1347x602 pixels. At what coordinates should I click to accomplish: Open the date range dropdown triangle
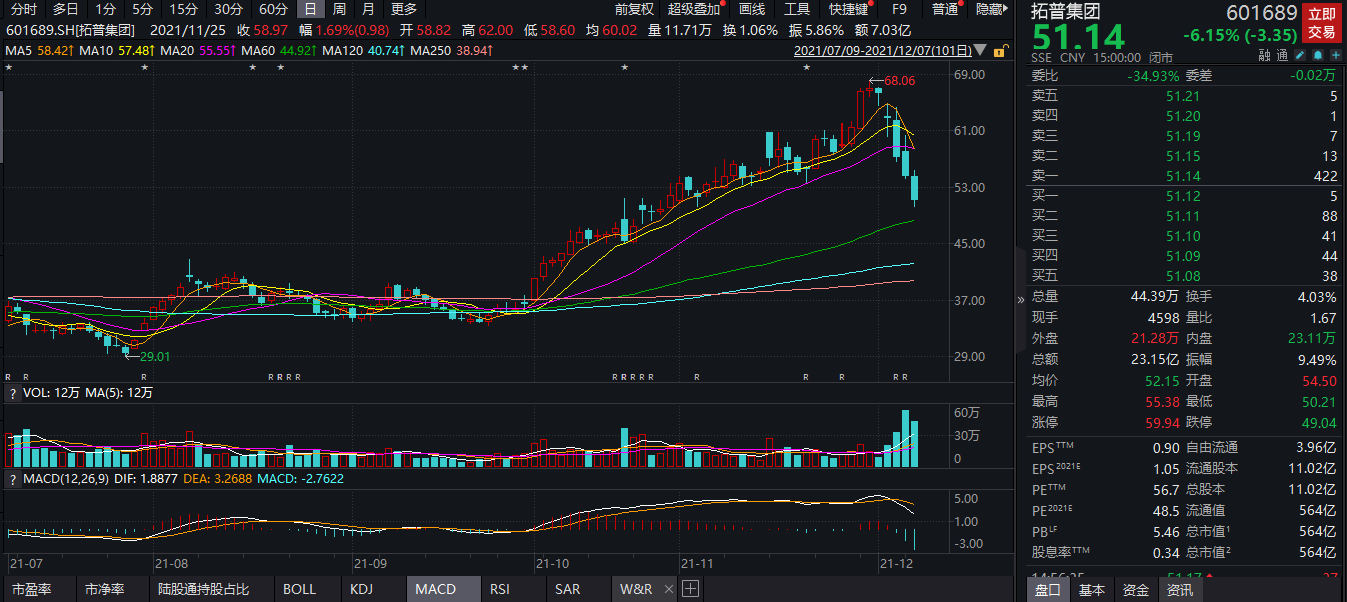[979, 49]
